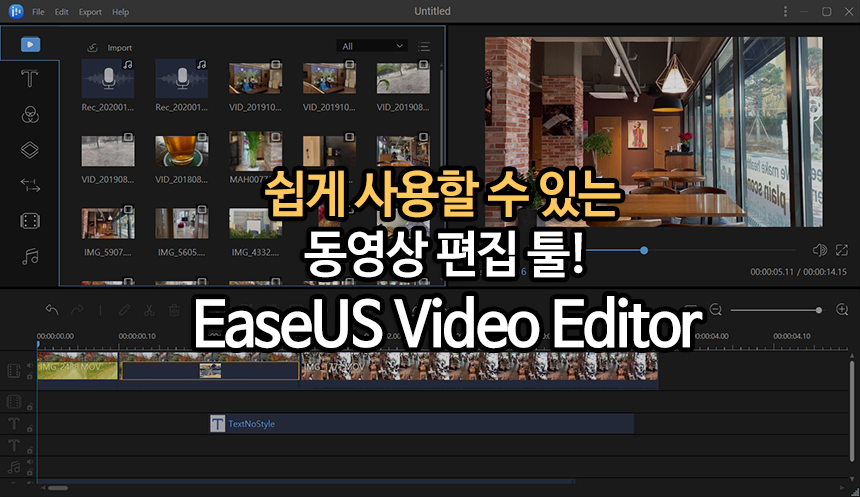
Task: Select the VID_201808... beer glass thumbnail
Action: tap(182, 150)
